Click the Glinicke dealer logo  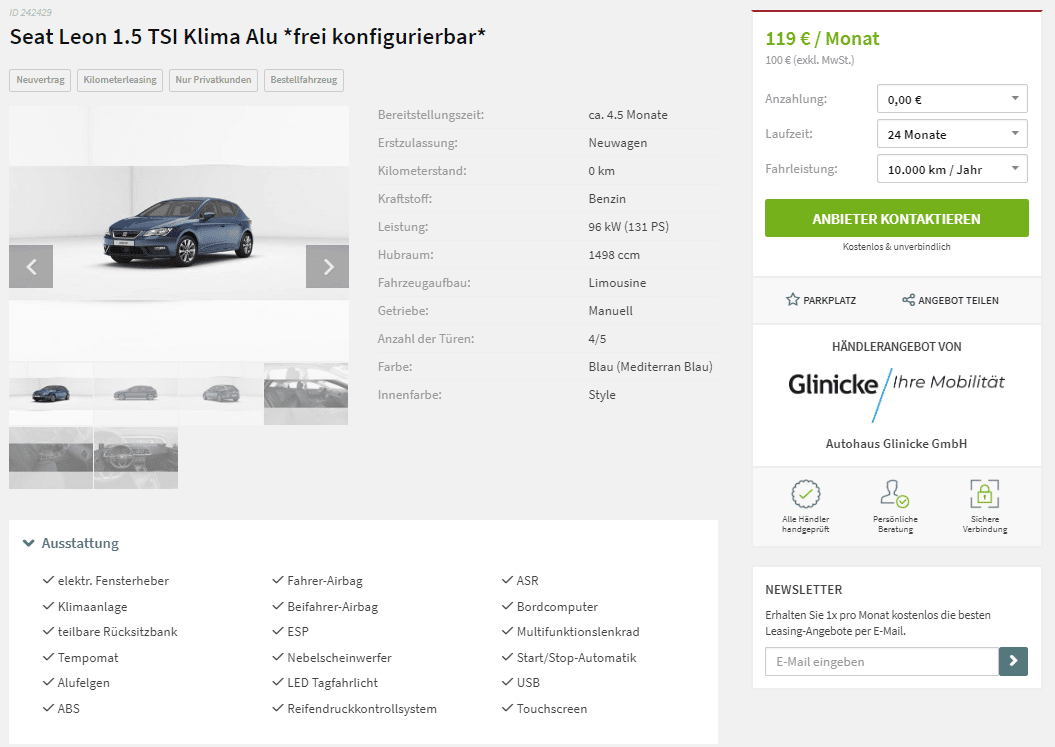click(x=896, y=394)
